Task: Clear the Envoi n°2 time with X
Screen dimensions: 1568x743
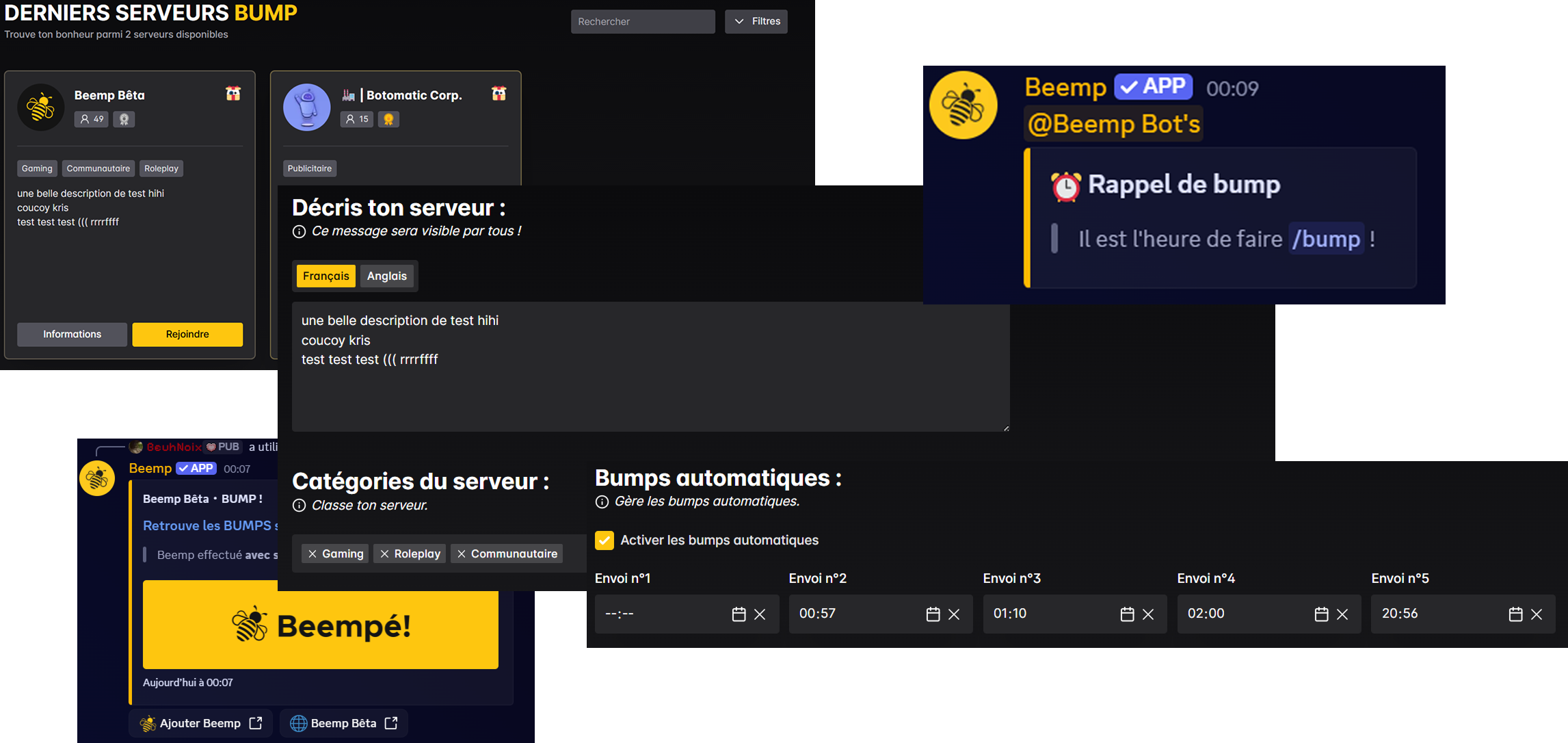Action: (x=954, y=614)
